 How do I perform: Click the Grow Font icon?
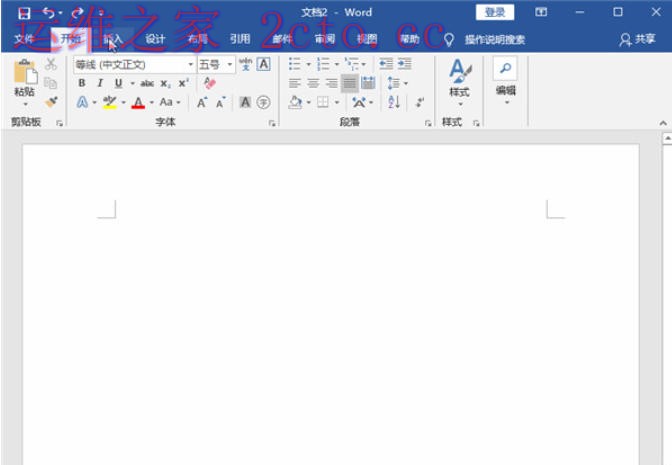coord(202,102)
